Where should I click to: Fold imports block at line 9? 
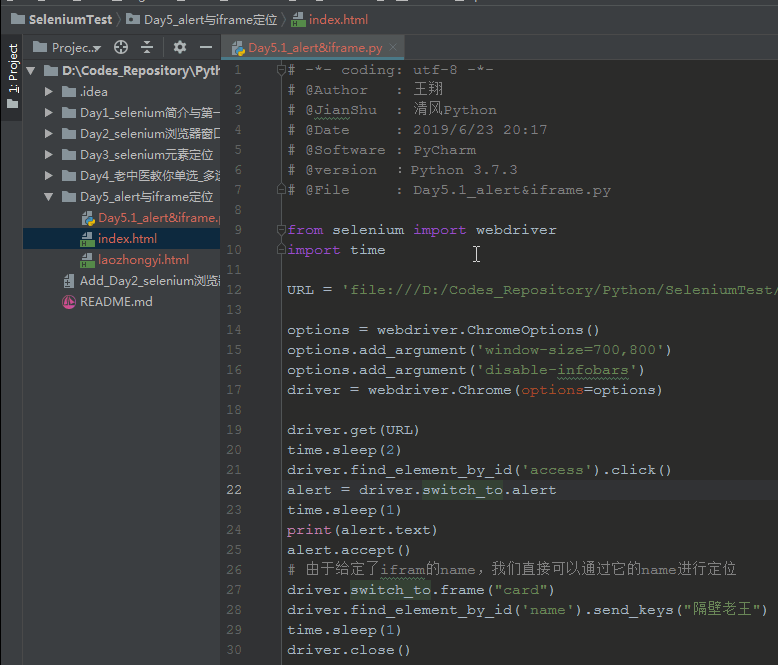tap(281, 230)
